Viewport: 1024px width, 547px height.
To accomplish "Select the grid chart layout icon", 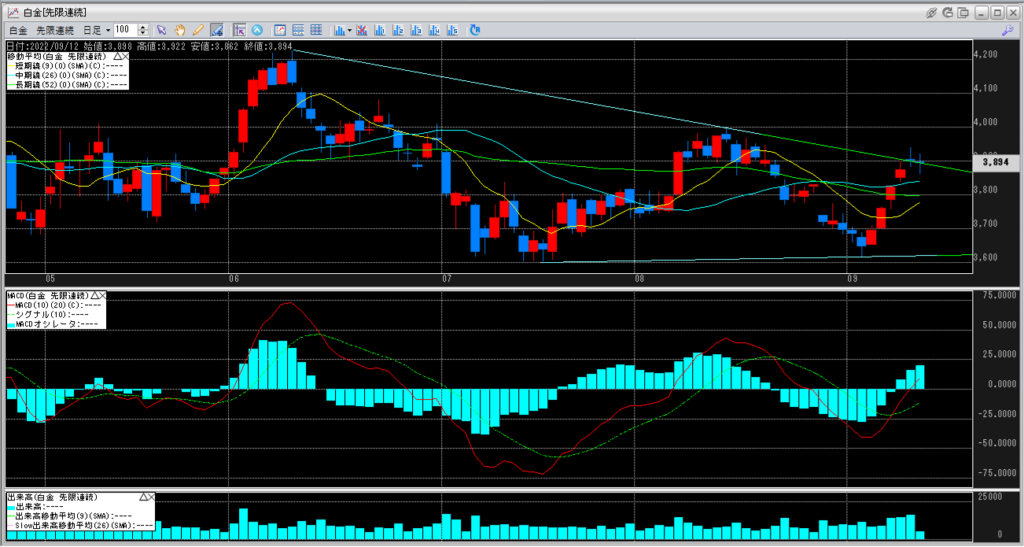I will point(316,30).
